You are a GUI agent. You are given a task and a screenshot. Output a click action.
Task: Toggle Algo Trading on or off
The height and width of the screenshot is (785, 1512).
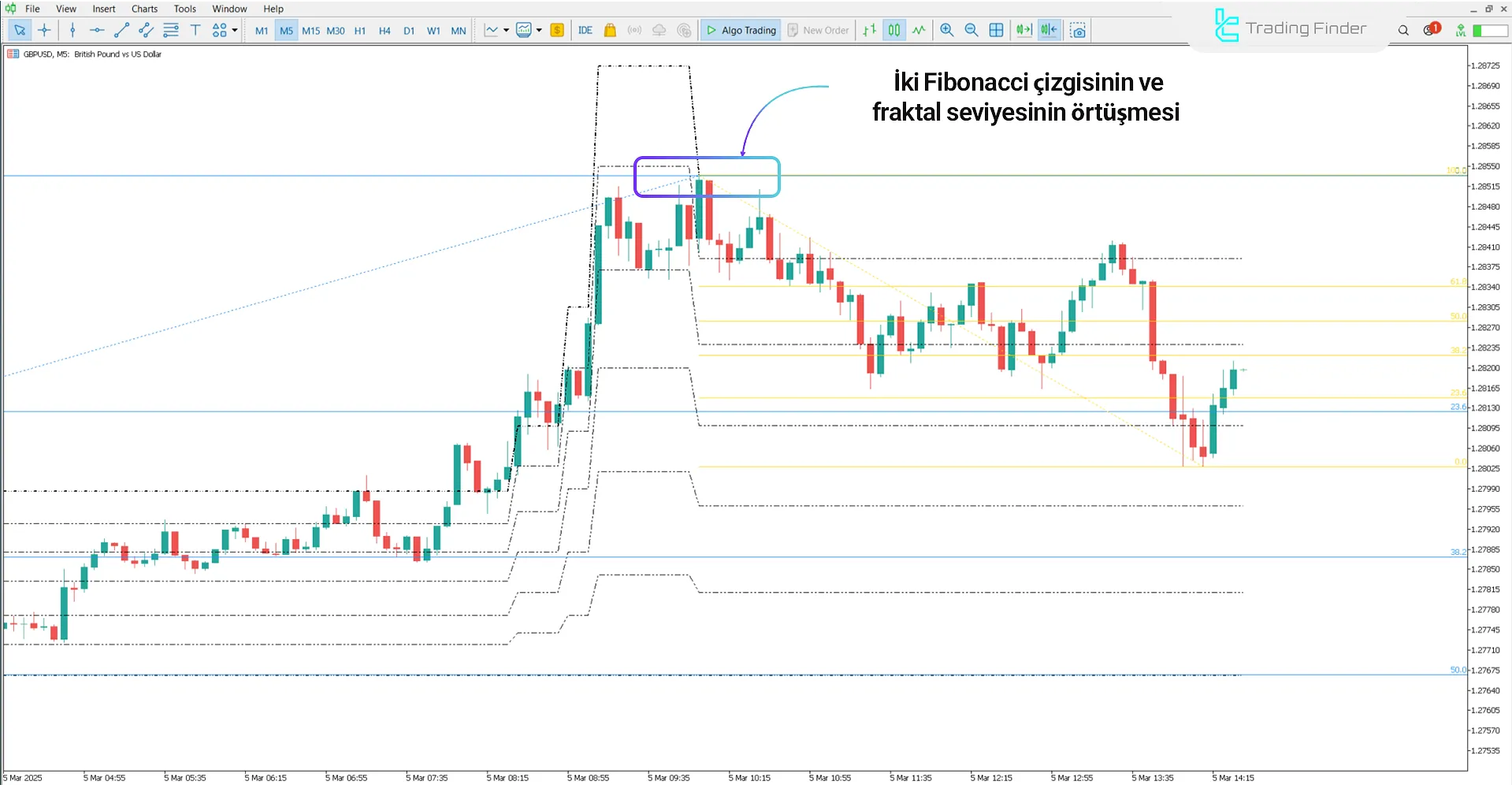point(741,31)
